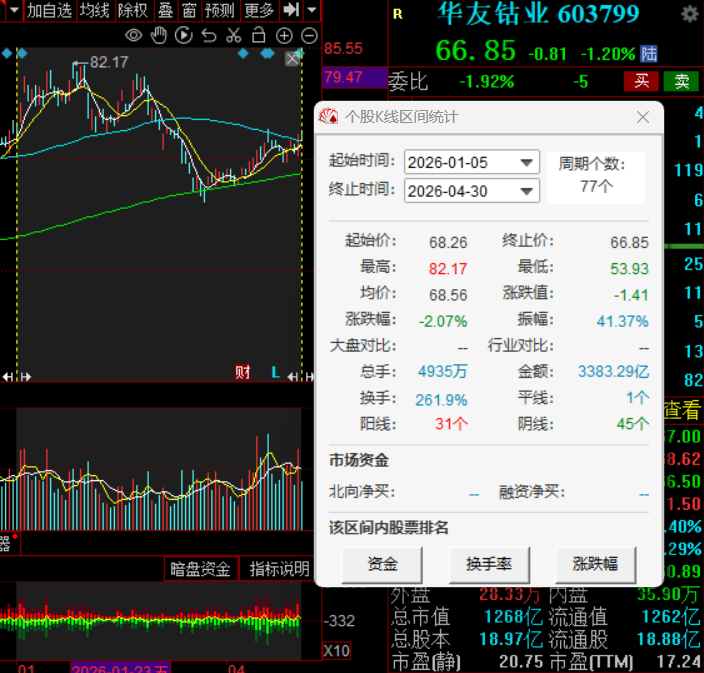Viewport: 704px width, 673px height.
Task: Close the selection range with the gray X
Action: click(292, 58)
